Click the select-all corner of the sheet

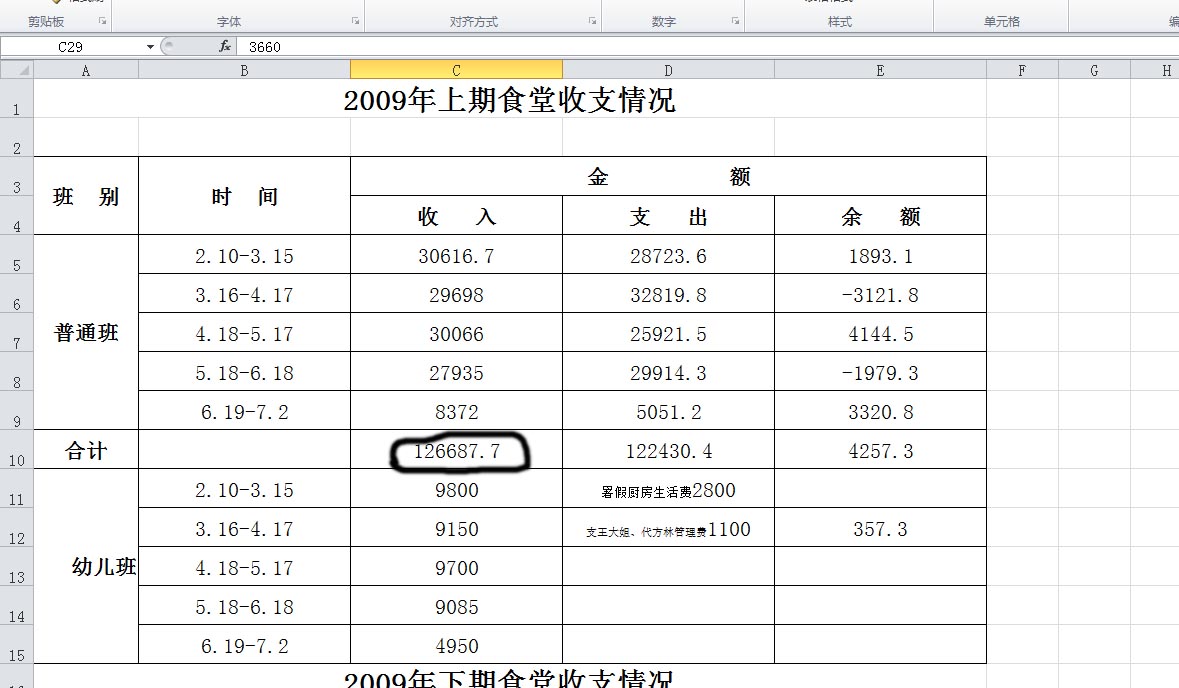tap(17, 70)
